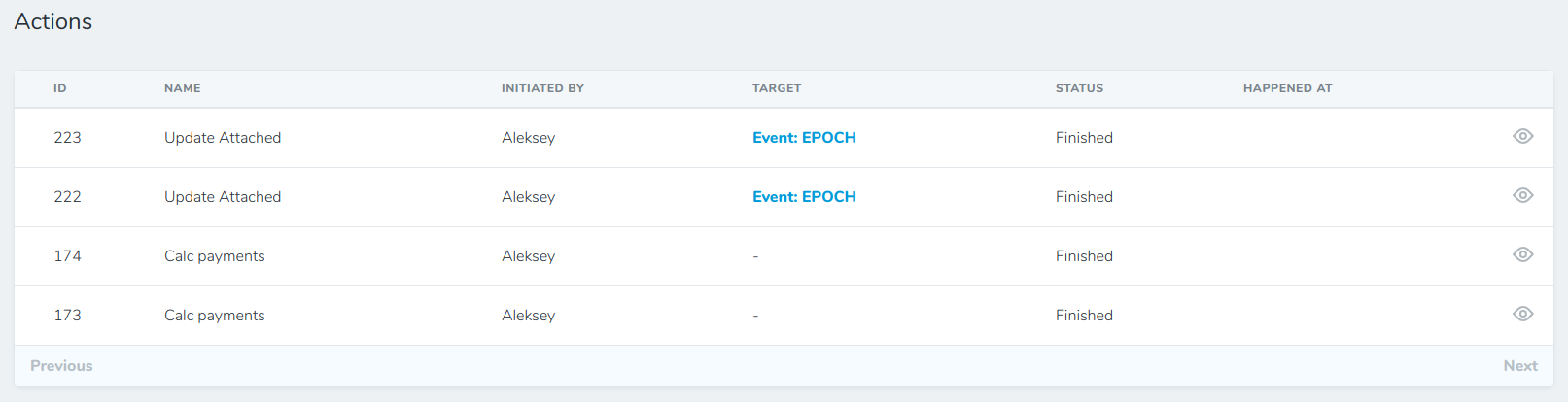This screenshot has height=402, width=1568.
Task: Click the Status column header
Action: click(x=1079, y=88)
